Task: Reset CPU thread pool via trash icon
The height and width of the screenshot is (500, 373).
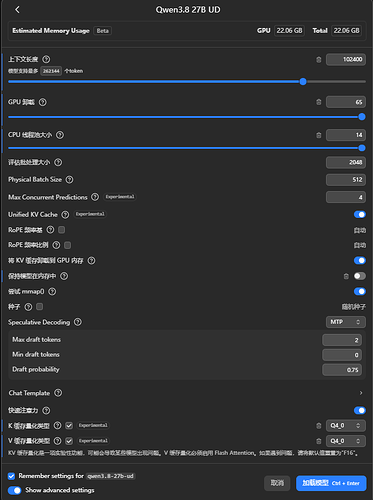Action: pyautogui.click(x=319, y=135)
